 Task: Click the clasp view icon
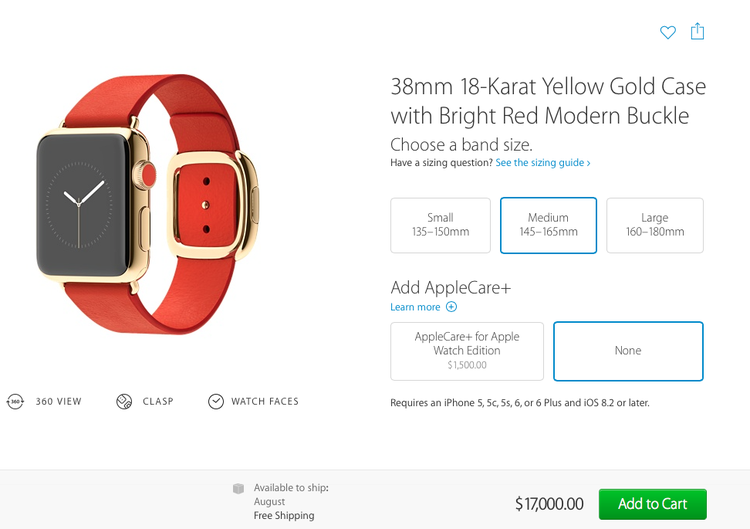124,401
